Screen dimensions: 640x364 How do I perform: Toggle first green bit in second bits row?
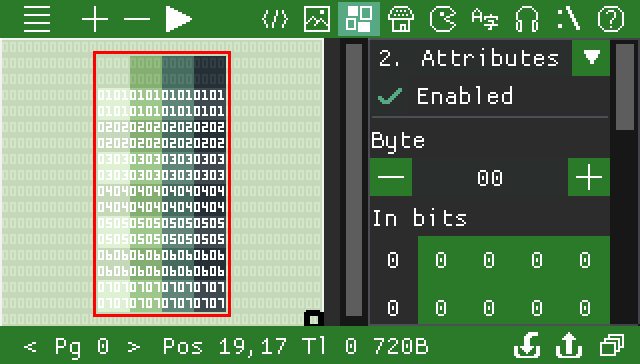(x=441, y=308)
